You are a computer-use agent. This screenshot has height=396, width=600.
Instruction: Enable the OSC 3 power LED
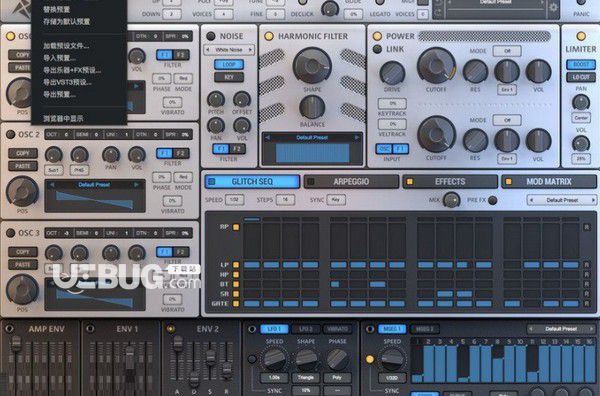(11, 233)
